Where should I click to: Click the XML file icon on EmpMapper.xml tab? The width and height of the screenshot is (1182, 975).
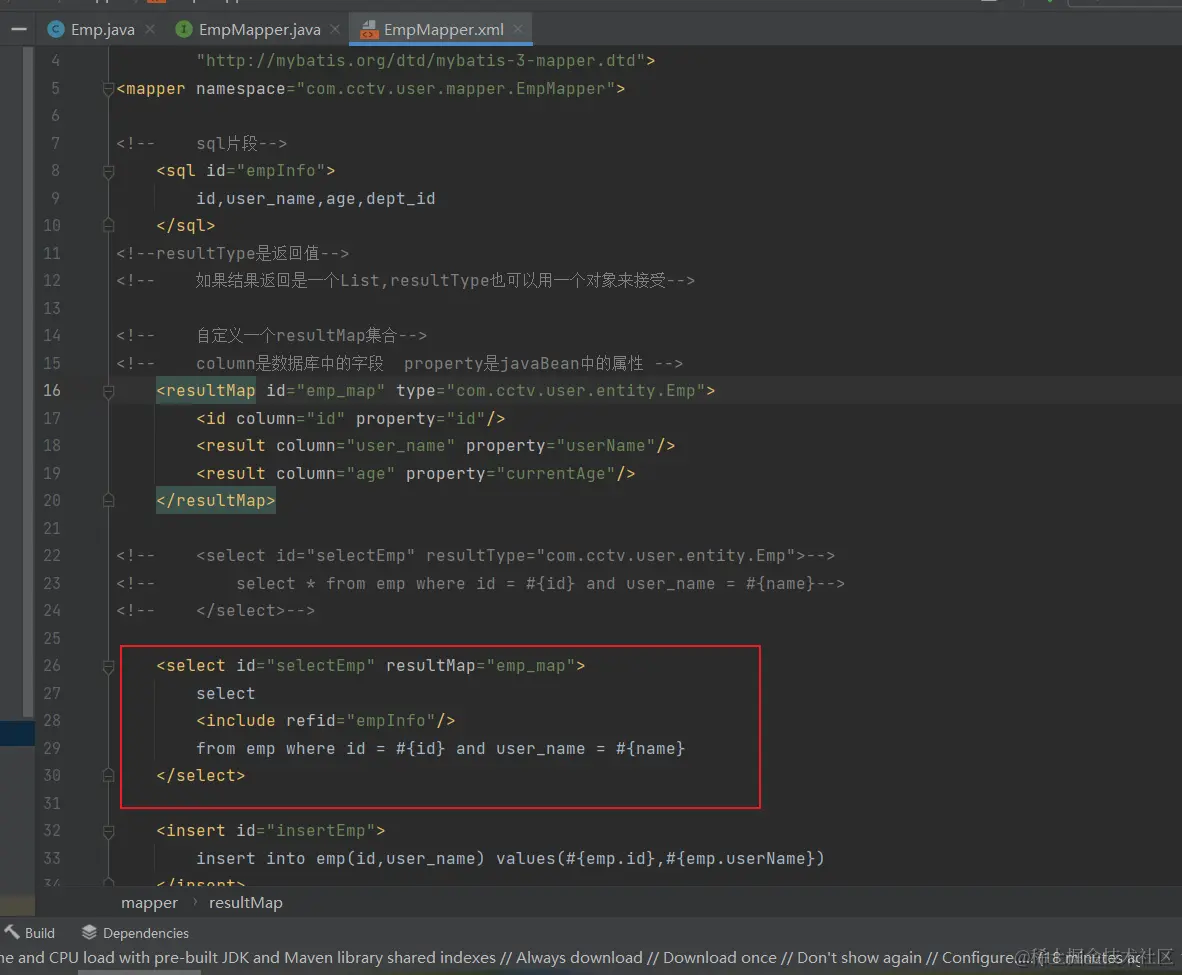pos(369,29)
